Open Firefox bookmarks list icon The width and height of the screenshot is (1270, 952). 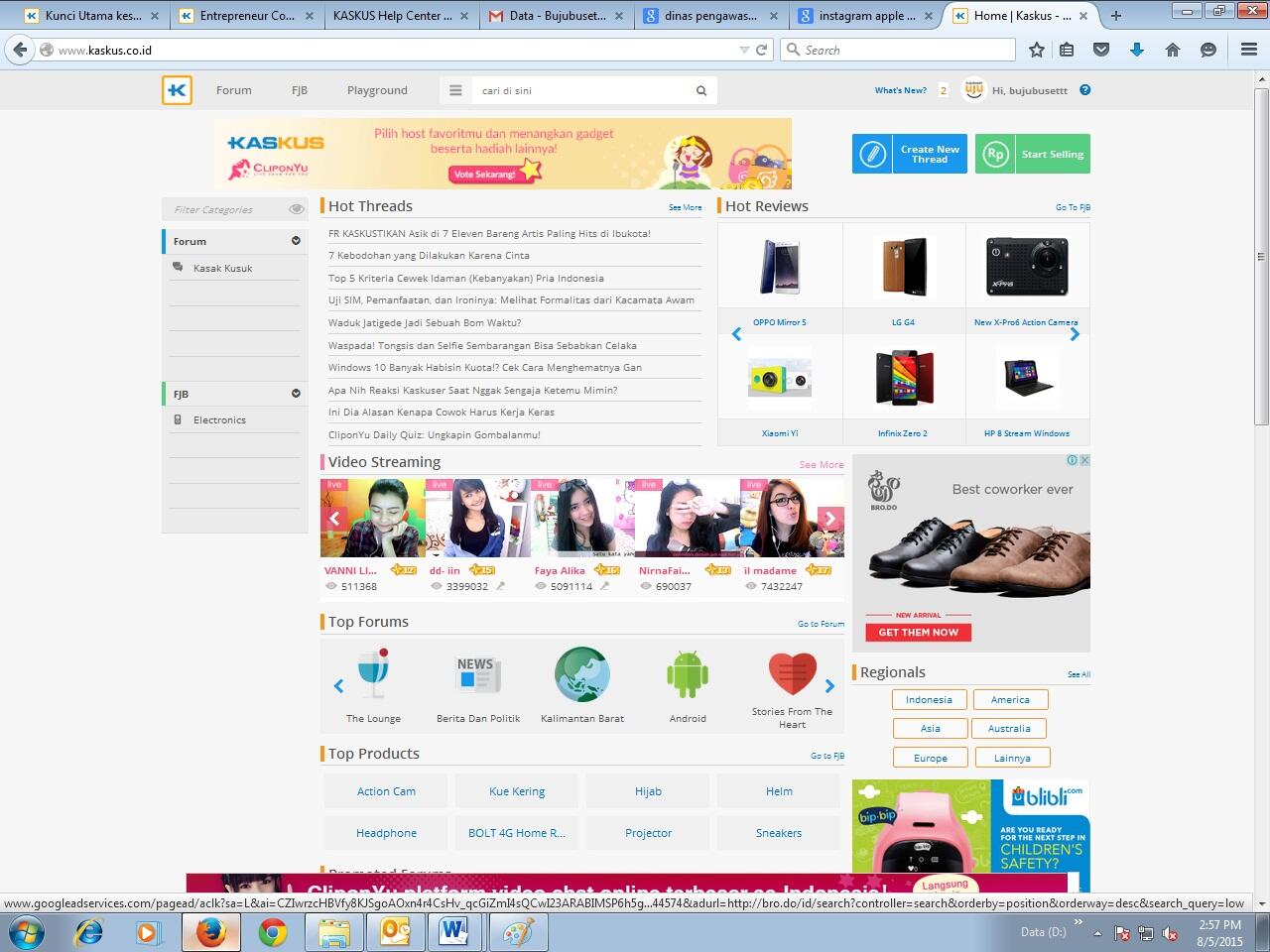coord(1067,50)
